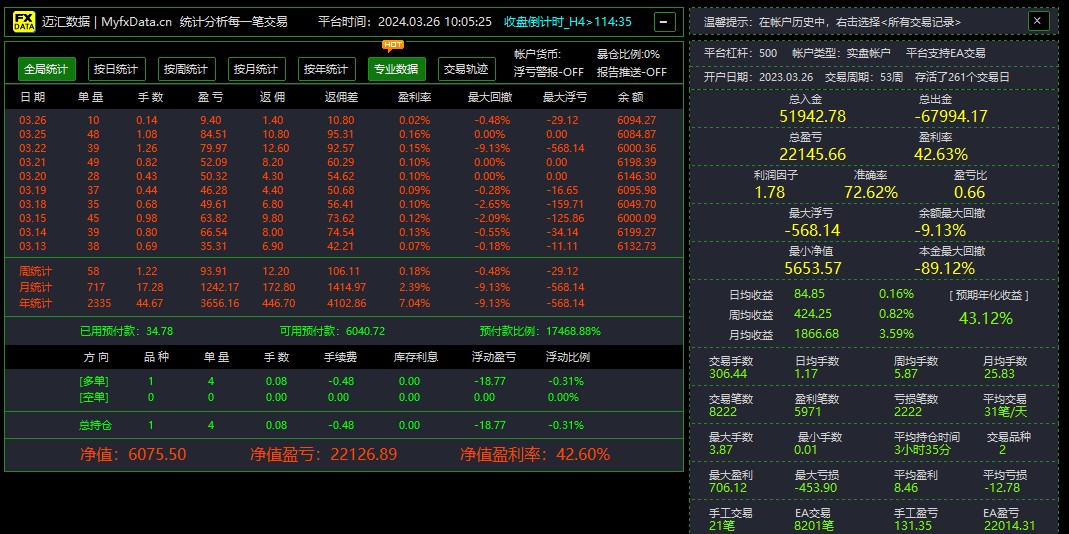Click the 温馨提示 hint text
Screen dimensions: 1069x534
point(832,22)
